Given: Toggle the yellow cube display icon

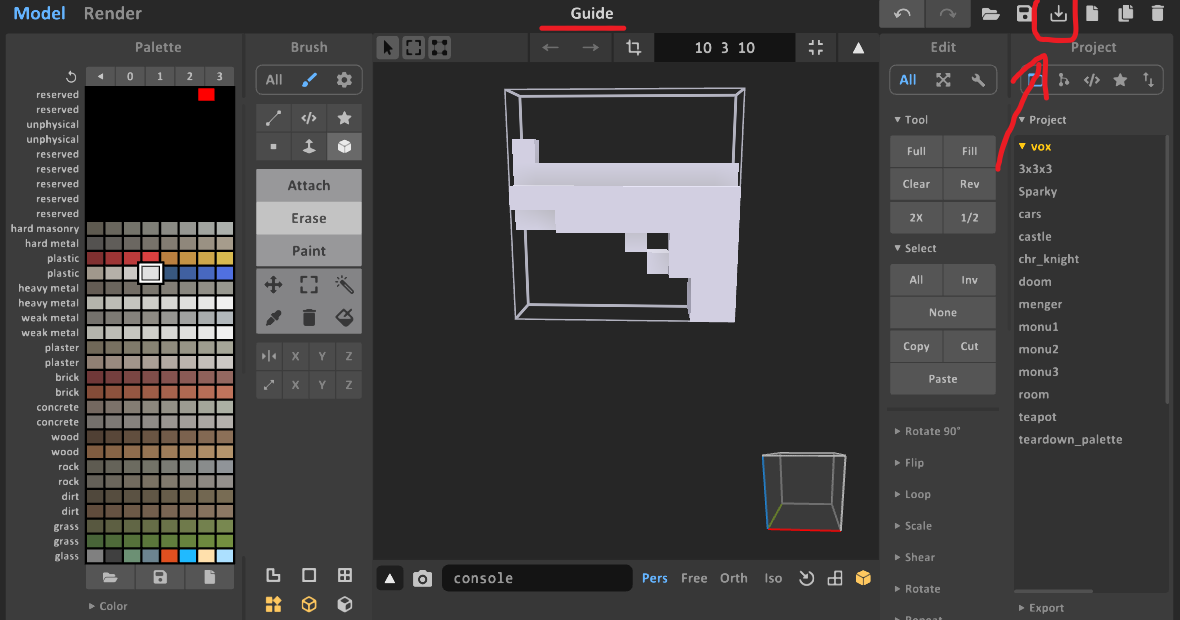Looking at the screenshot, I should tap(863, 578).
